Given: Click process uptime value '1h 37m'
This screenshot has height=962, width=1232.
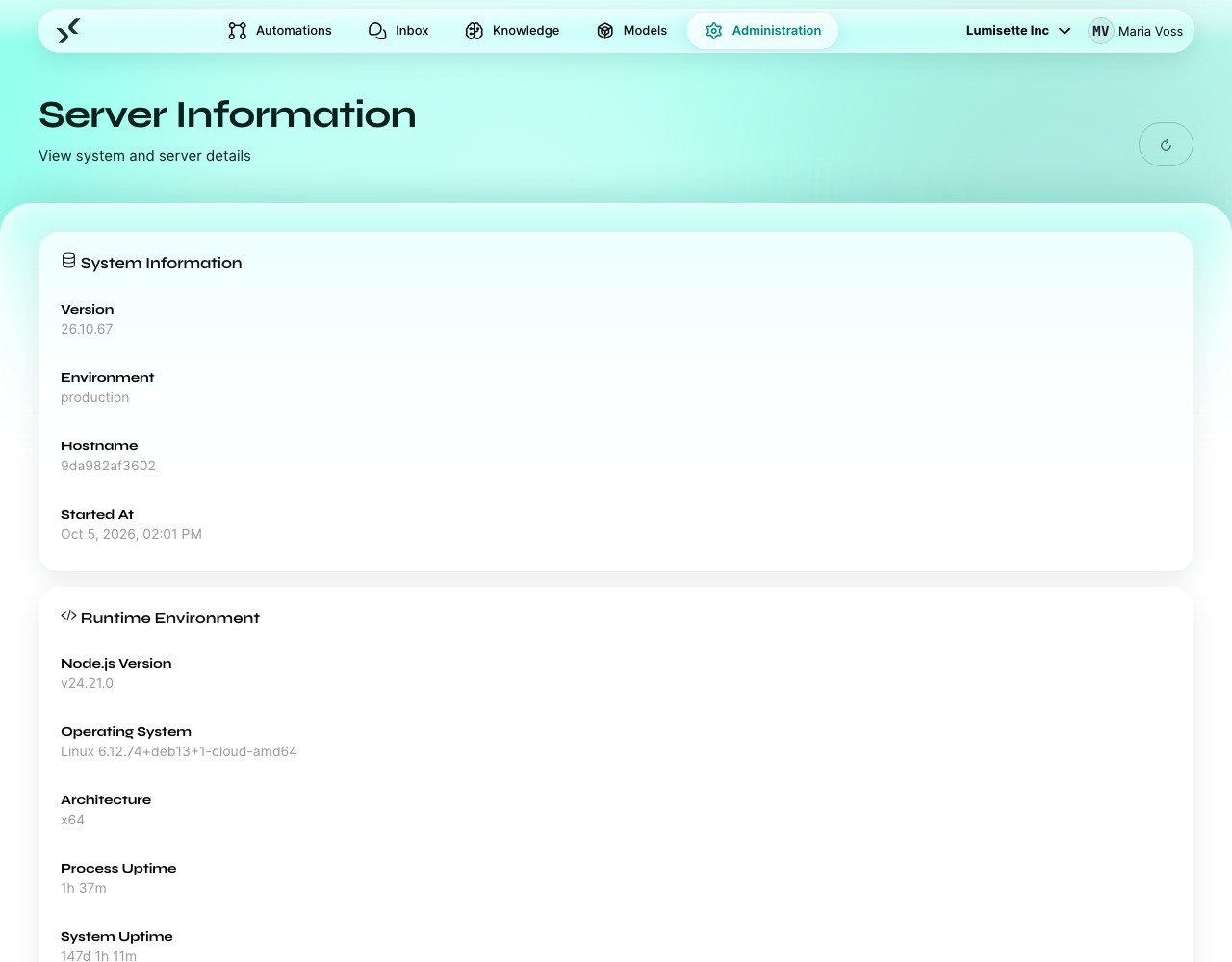Looking at the screenshot, I should pos(84,888).
